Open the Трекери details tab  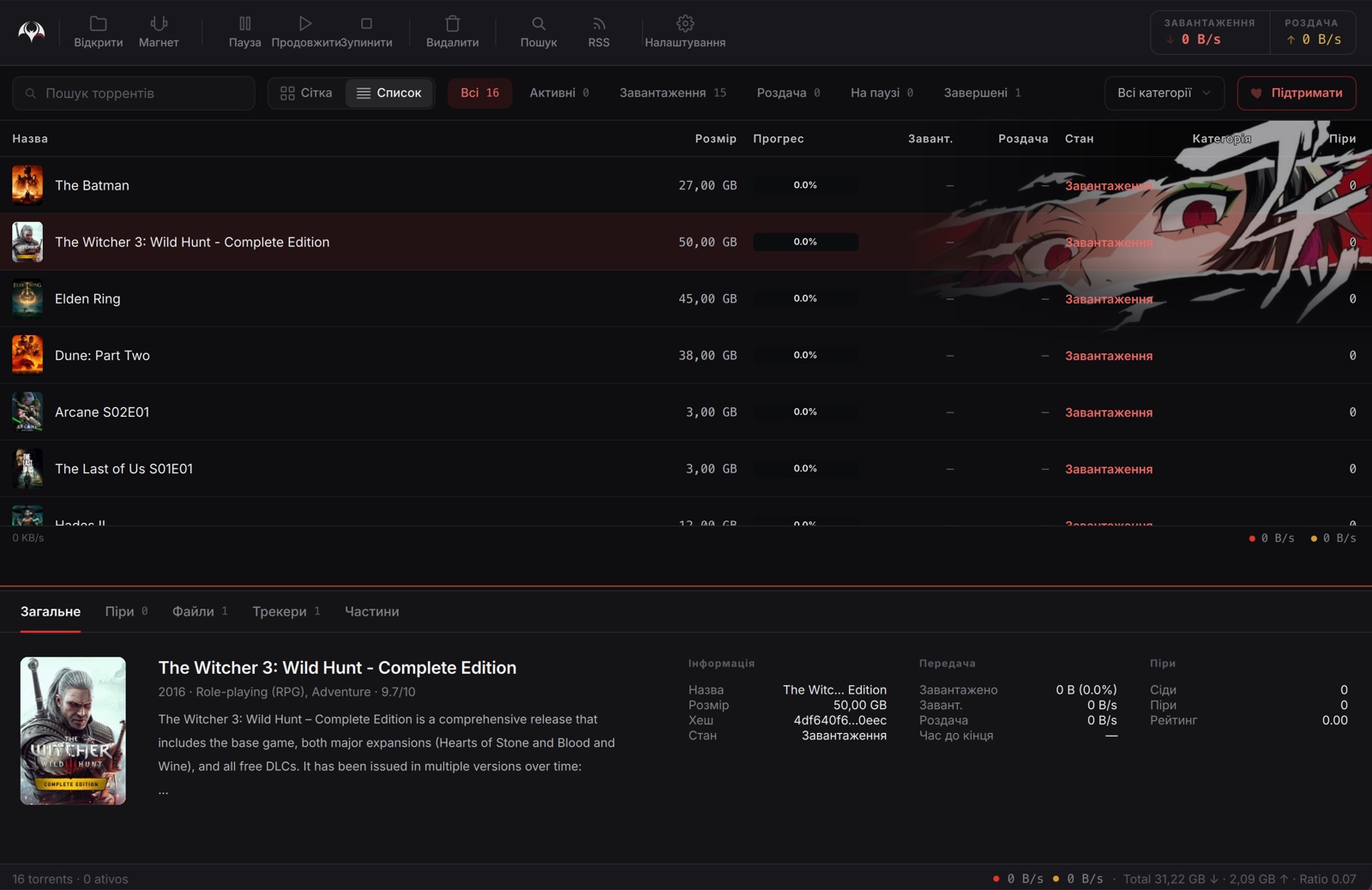(286, 611)
